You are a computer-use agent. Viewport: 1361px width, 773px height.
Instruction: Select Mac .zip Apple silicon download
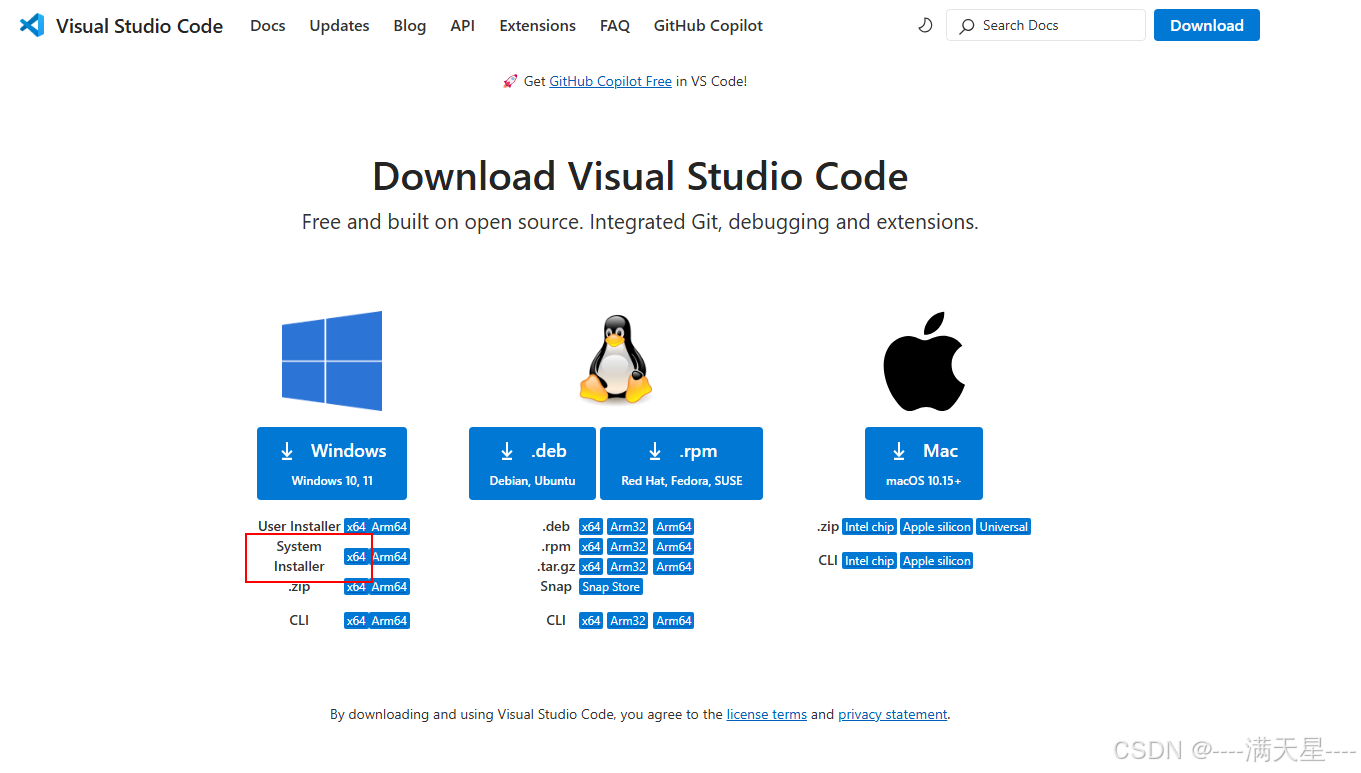tap(937, 527)
